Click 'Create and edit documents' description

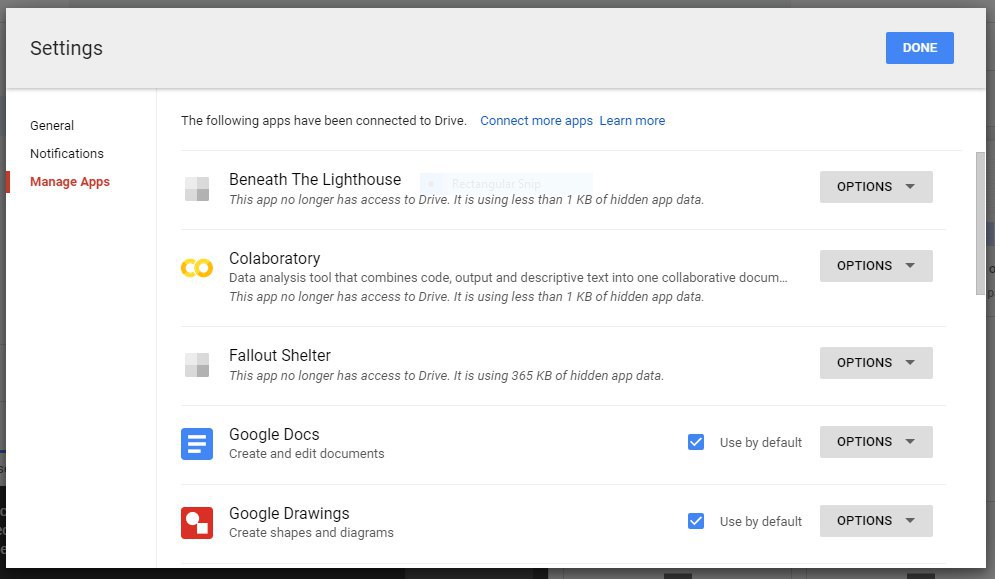306,454
